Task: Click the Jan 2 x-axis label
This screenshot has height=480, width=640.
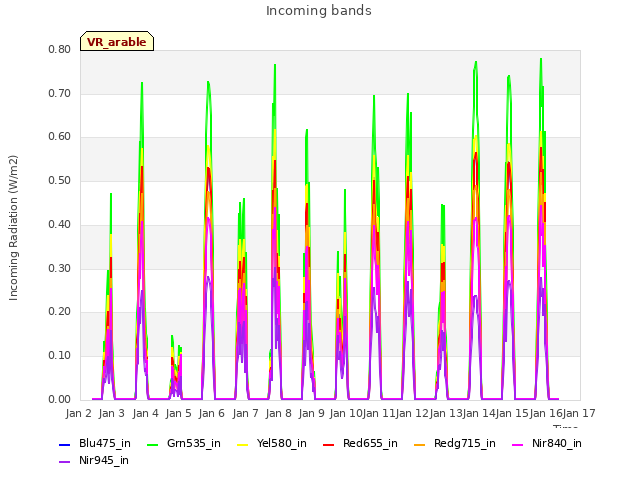Action: pos(79,414)
